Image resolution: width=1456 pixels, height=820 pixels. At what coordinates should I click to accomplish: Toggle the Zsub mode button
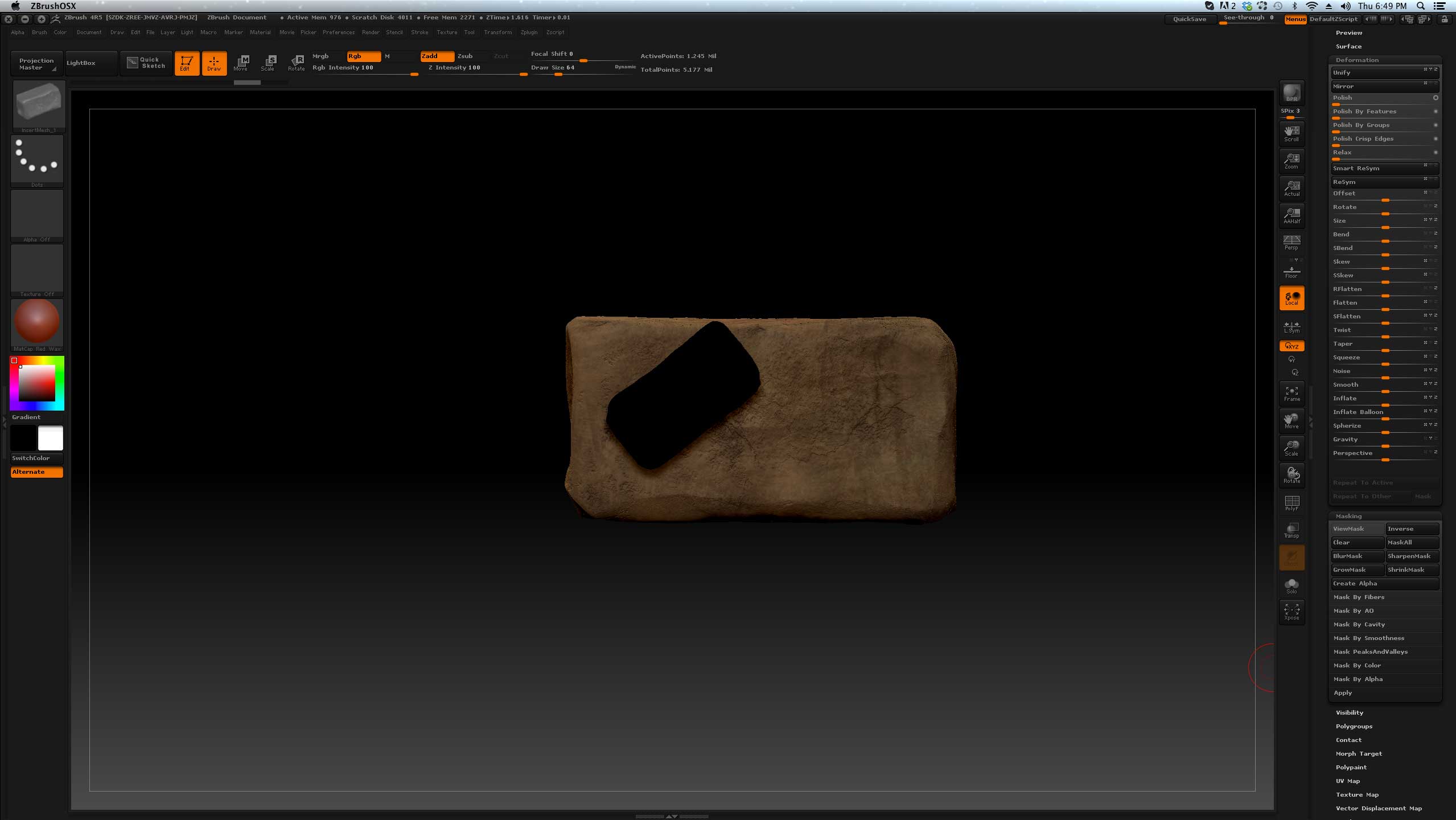[x=465, y=56]
